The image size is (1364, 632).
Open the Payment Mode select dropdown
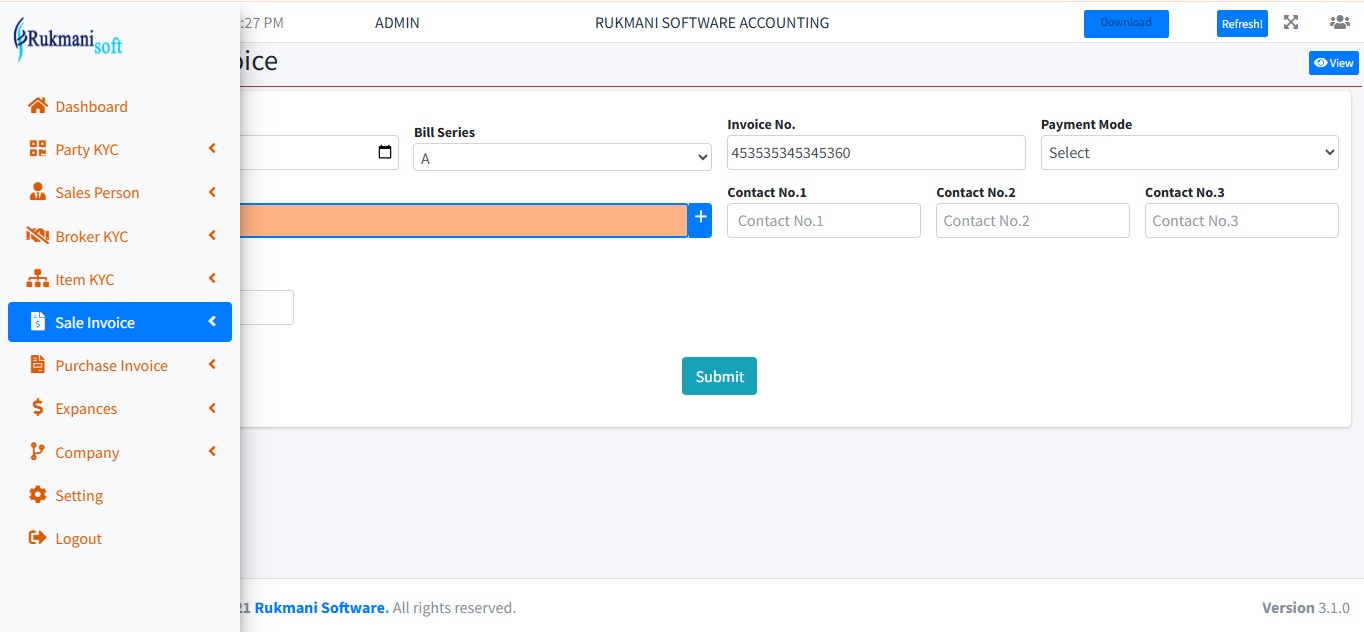coord(1190,152)
